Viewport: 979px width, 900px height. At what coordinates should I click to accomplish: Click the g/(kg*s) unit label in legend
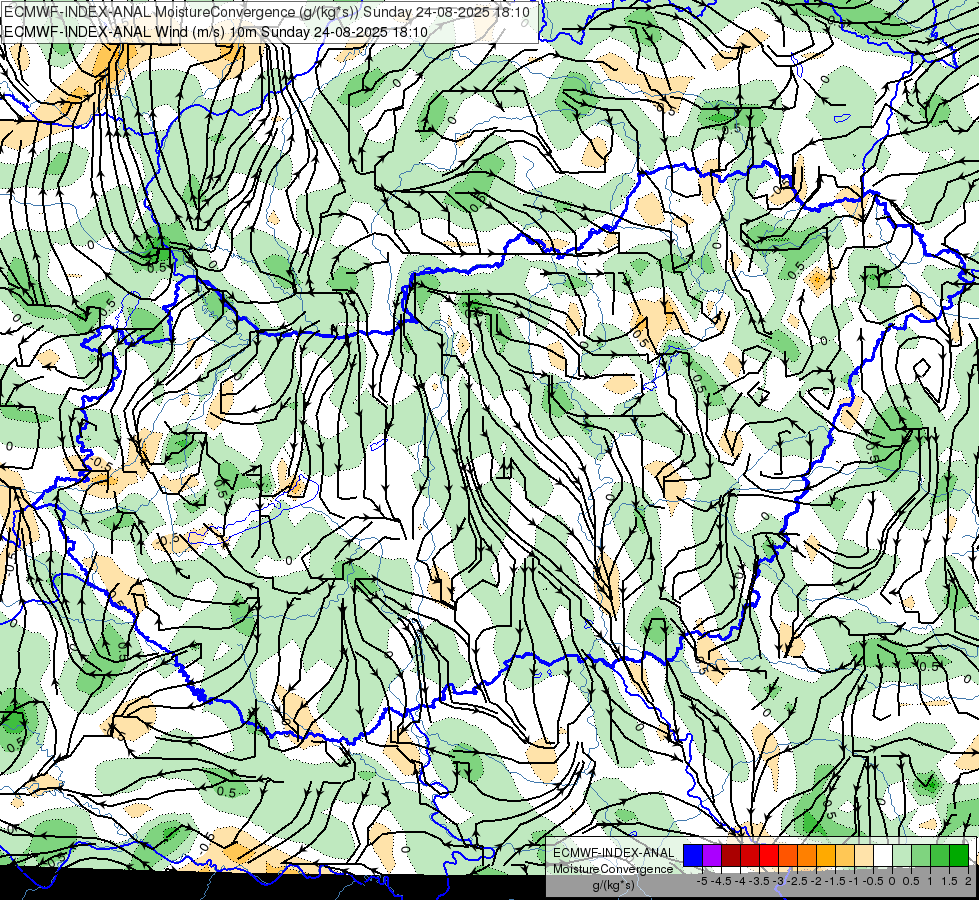click(x=613, y=885)
